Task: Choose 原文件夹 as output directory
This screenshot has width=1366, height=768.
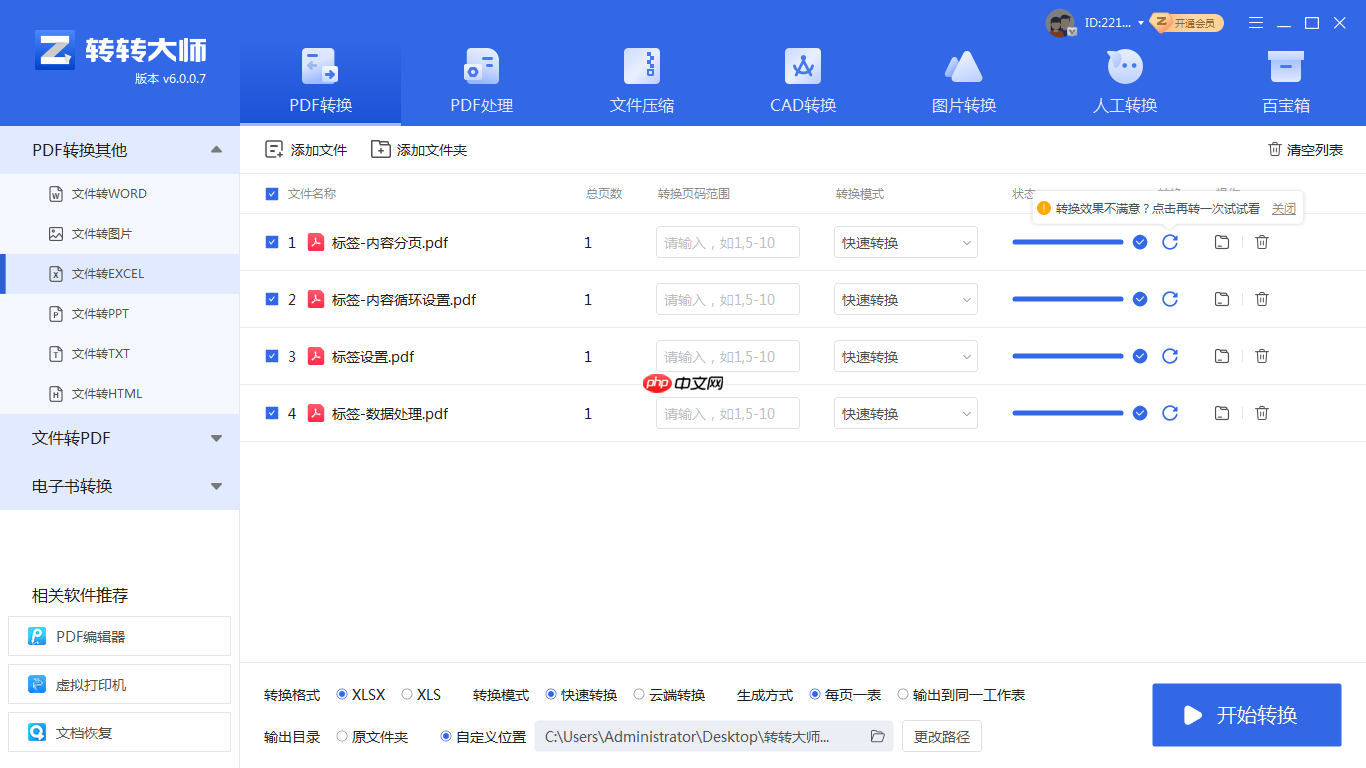Action: point(372,737)
